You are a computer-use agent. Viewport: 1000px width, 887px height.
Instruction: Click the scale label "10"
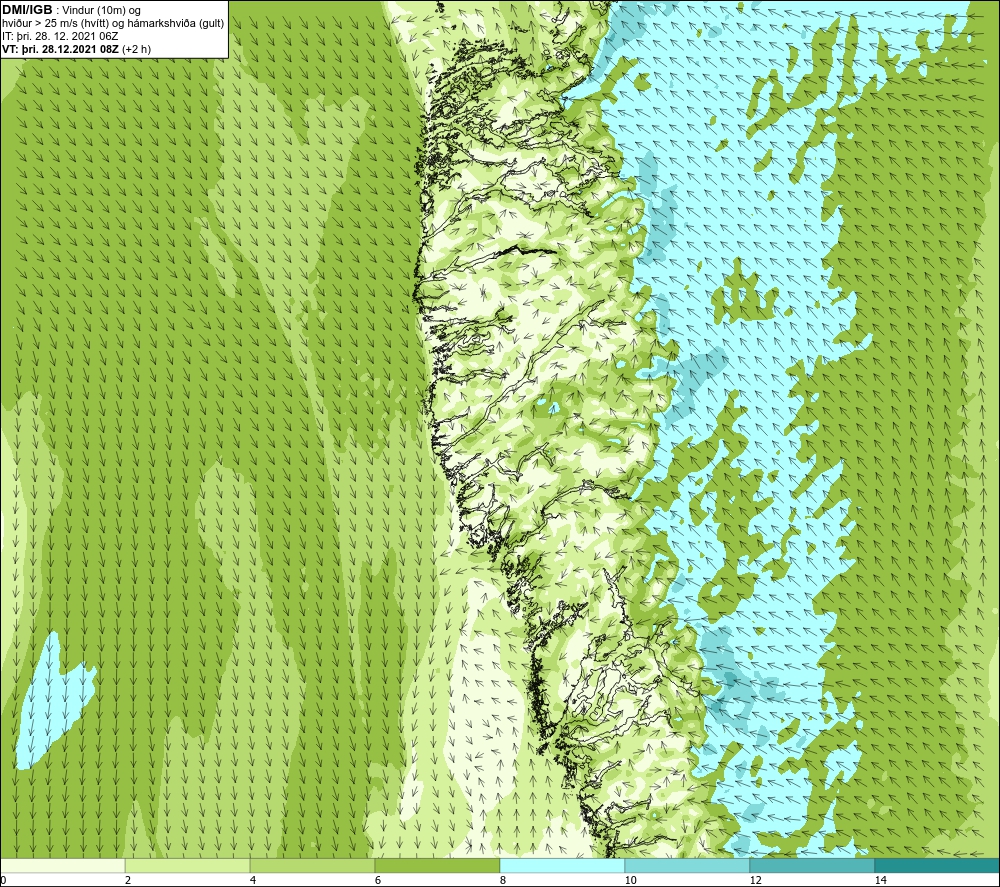tap(630, 881)
